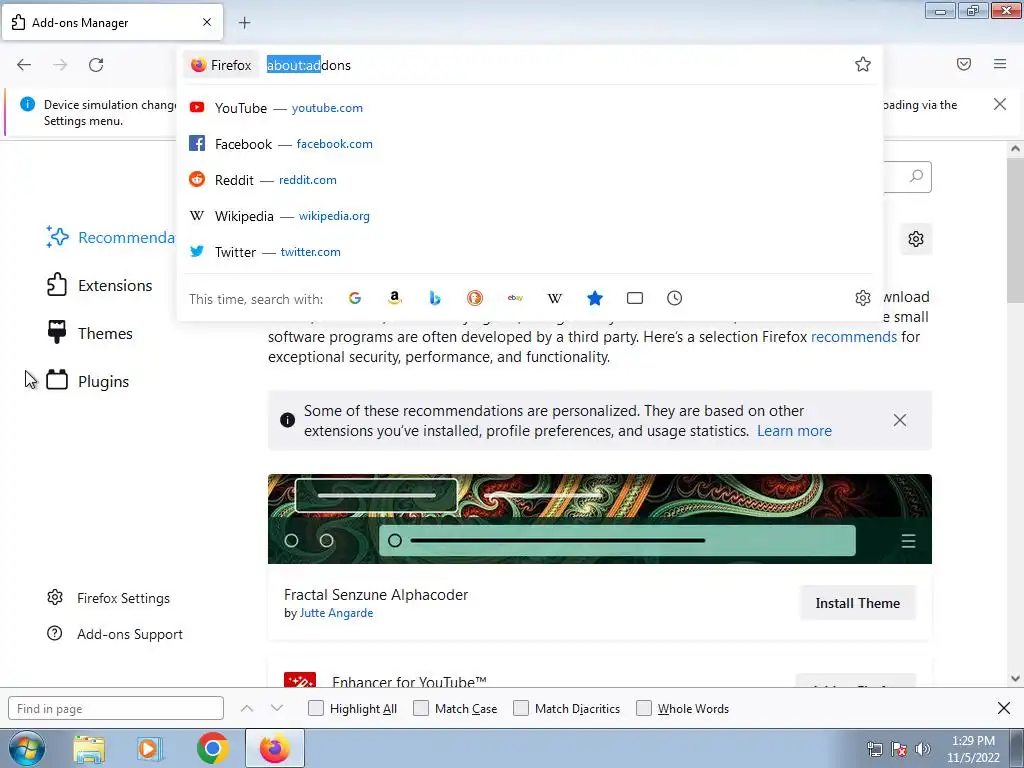Select Facebook suggestion in the urlbar
The width and height of the screenshot is (1024, 768).
click(x=530, y=144)
